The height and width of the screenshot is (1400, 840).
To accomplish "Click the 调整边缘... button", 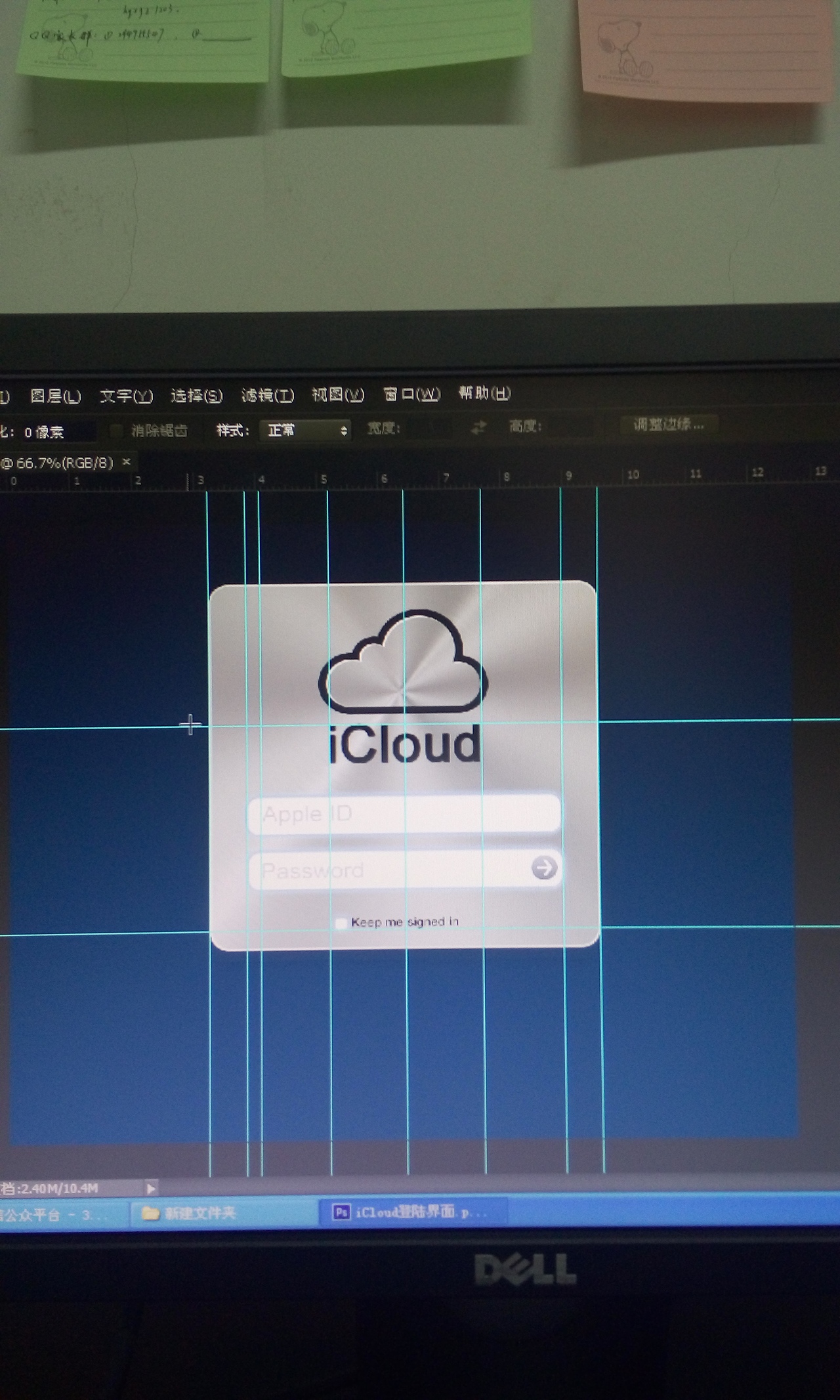I will (669, 425).
